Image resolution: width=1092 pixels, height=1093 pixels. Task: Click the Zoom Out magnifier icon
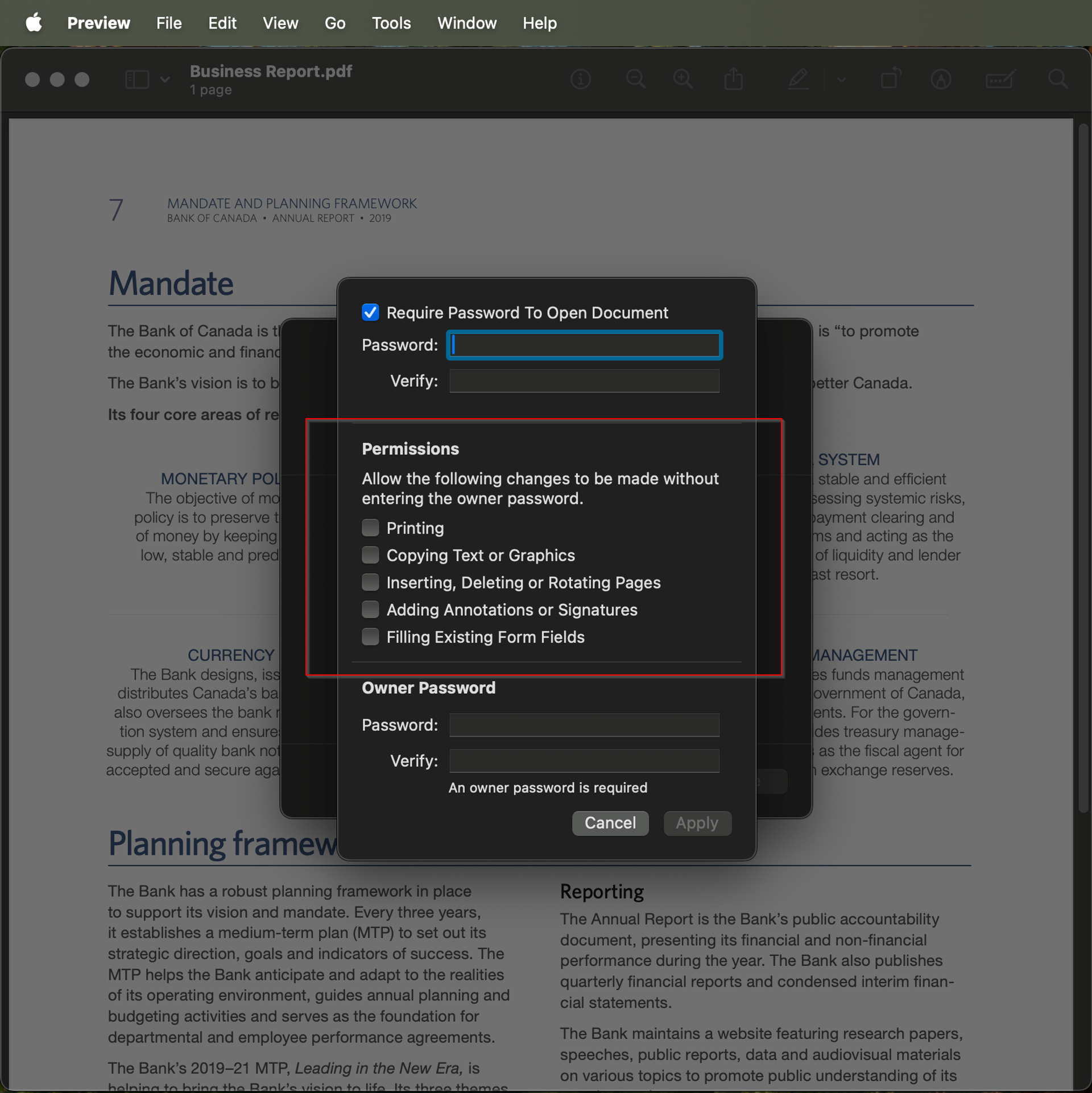pyautogui.click(x=635, y=79)
